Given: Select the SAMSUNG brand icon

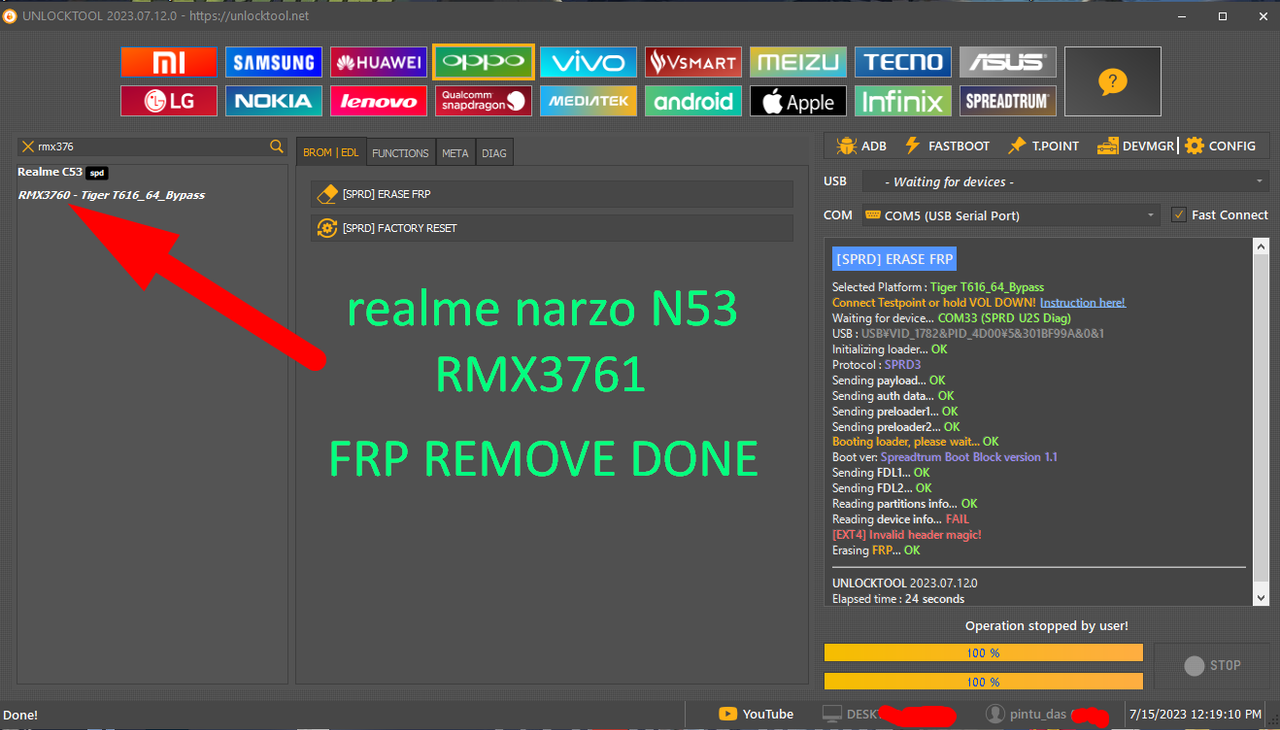Looking at the screenshot, I should click(273, 61).
